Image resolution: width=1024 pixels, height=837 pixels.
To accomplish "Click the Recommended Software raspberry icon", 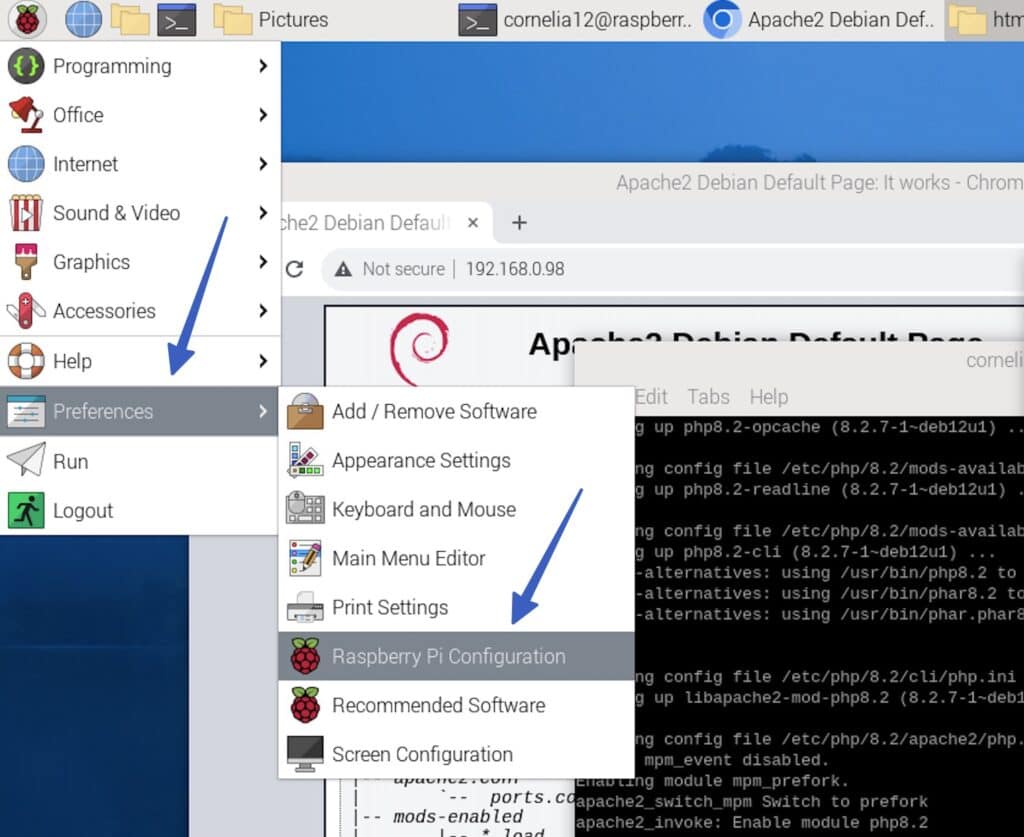I will coord(305,705).
